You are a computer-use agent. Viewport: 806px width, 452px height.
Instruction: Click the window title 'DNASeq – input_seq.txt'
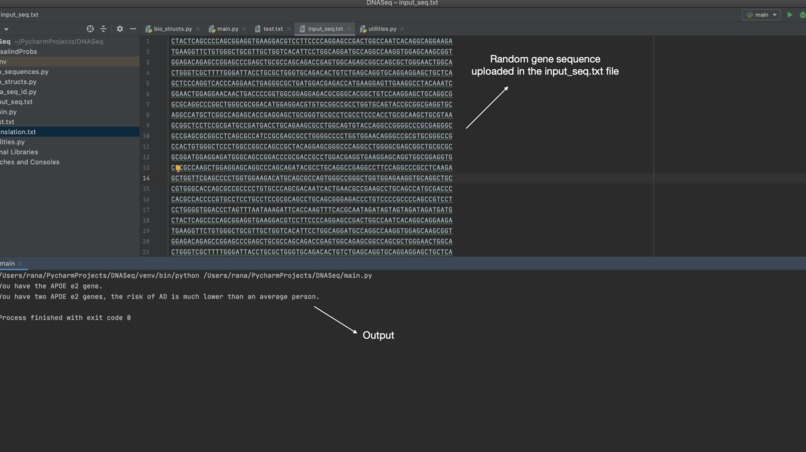(402, 3)
